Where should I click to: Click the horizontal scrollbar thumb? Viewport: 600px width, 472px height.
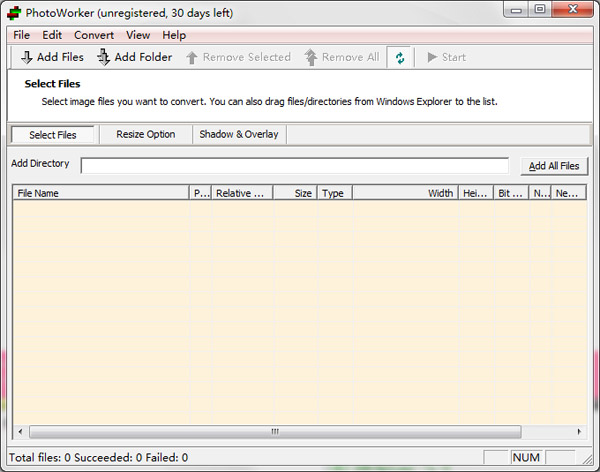tap(275, 432)
